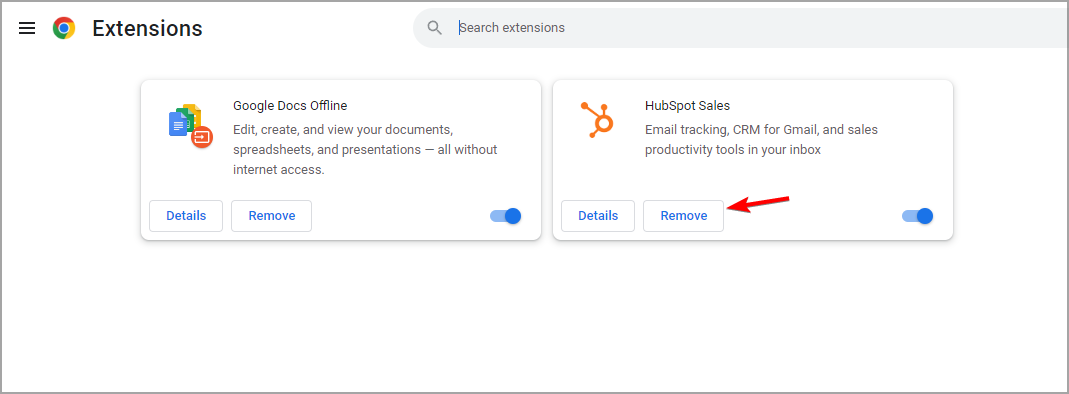Screen dimensions: 1069x394
Task: Click the Google Docs Offline icon
Action: pyautogui.click(x=190, y=126)
